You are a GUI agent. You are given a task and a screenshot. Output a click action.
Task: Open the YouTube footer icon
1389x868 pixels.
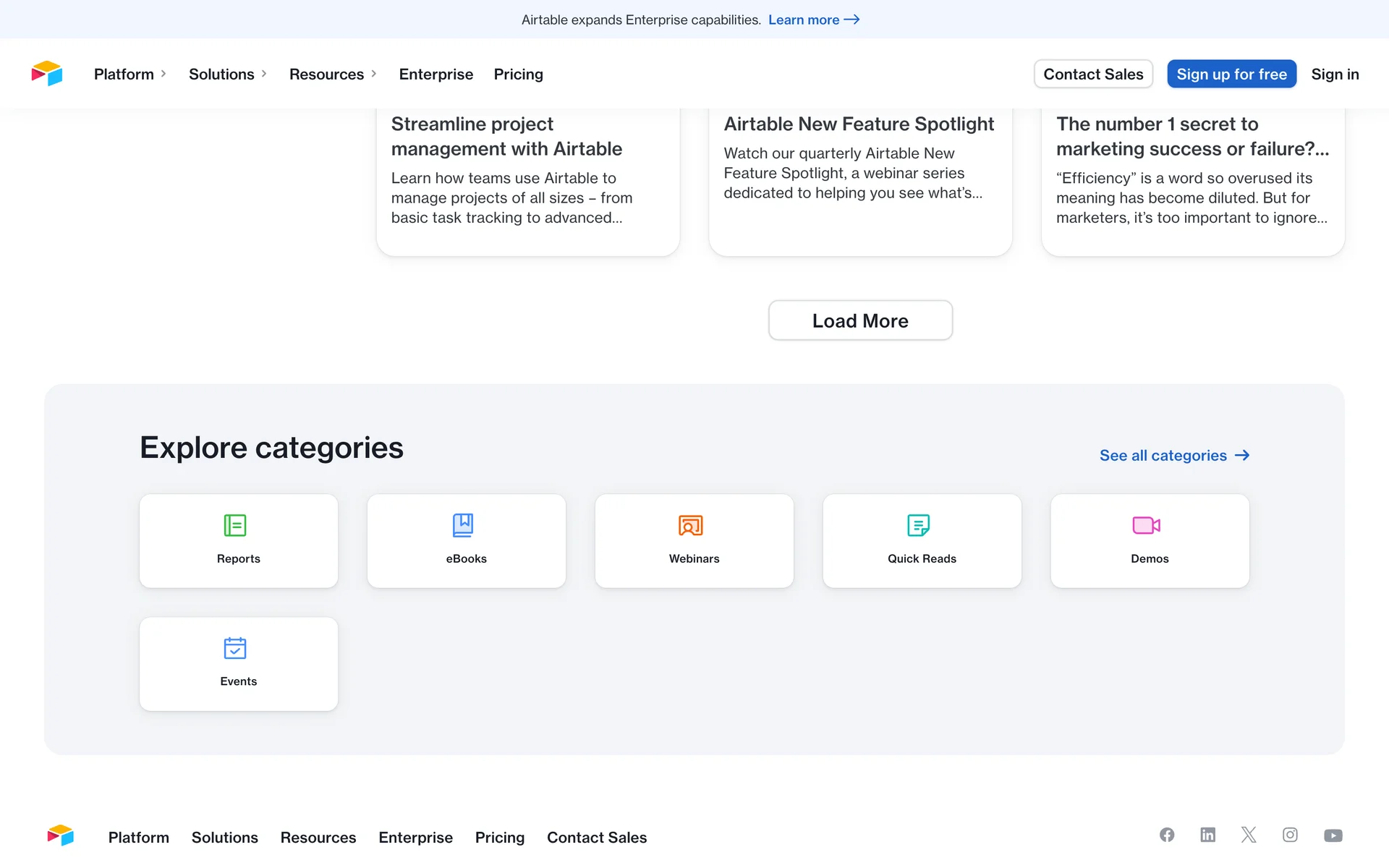[x=1333, y=835]
